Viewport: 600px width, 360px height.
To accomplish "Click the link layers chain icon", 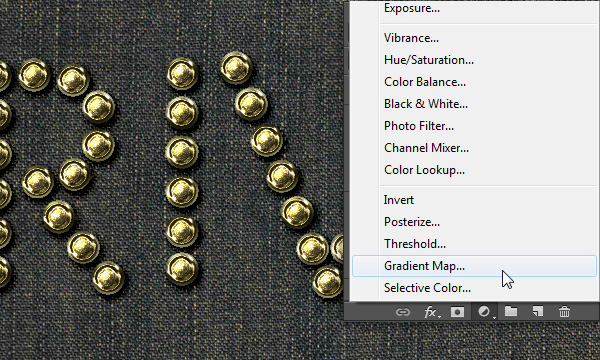I will [403, 312].
